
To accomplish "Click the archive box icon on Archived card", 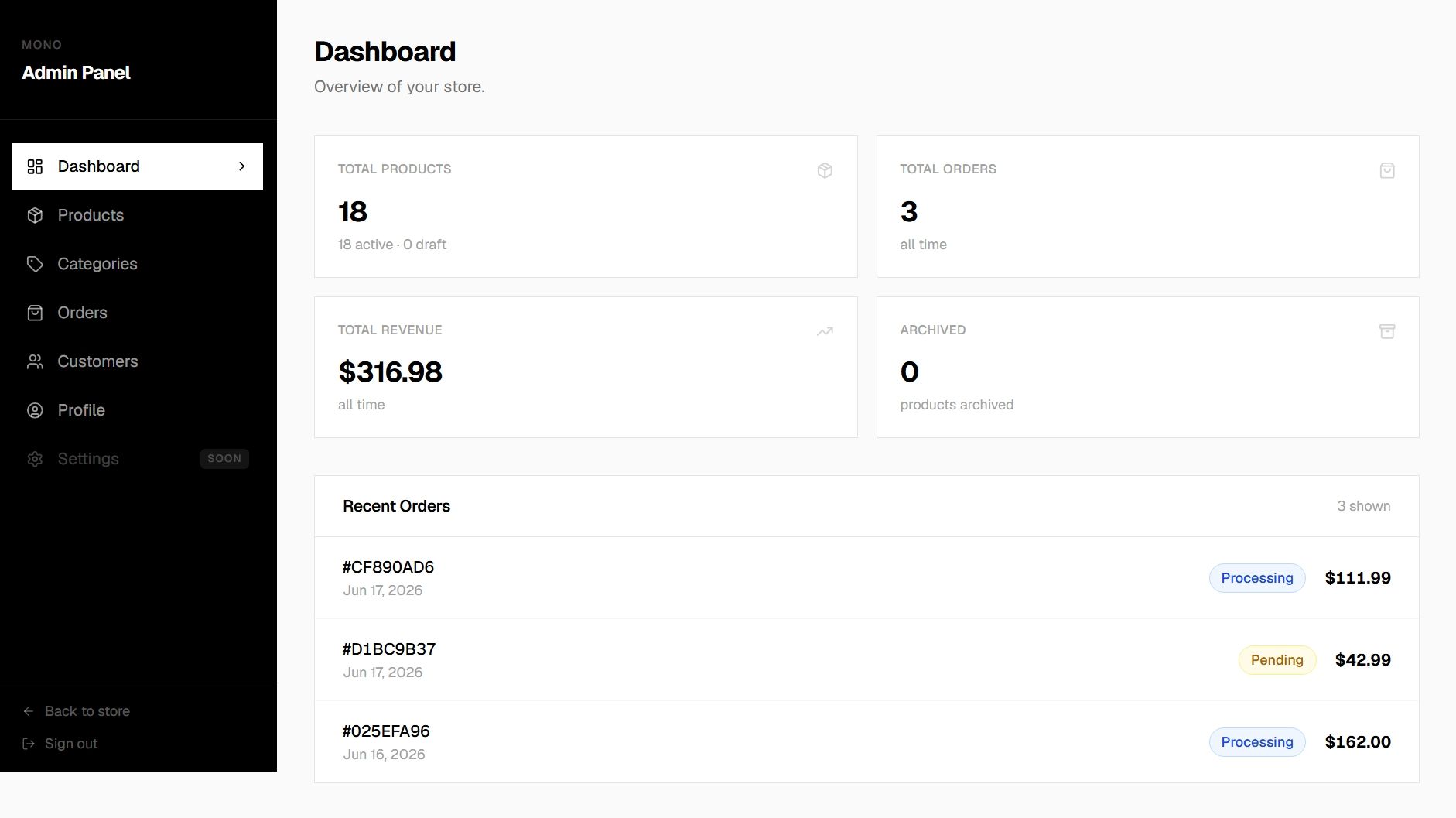I will (x=1387, y=331).
